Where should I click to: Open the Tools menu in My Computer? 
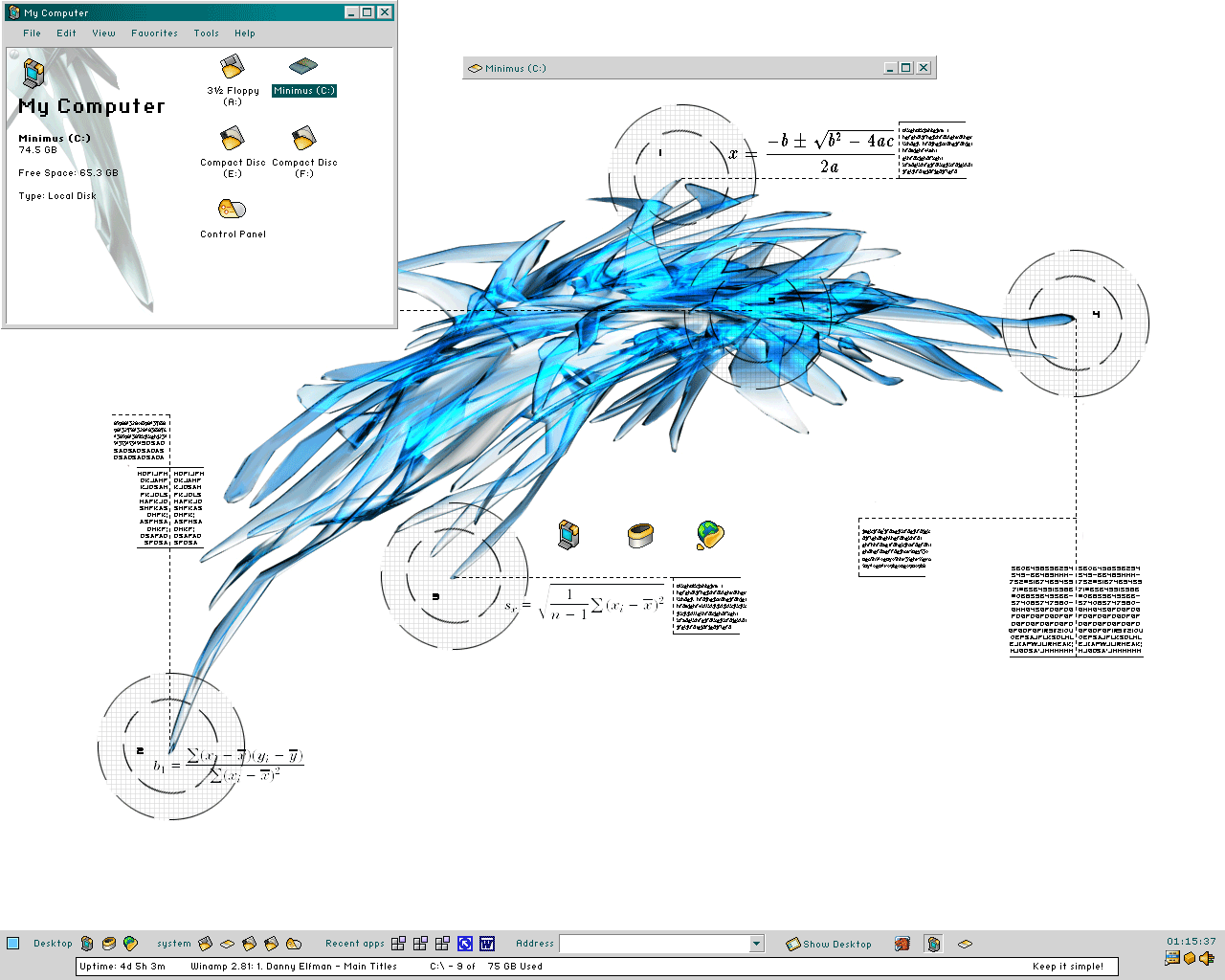click(x=206, y=33)
